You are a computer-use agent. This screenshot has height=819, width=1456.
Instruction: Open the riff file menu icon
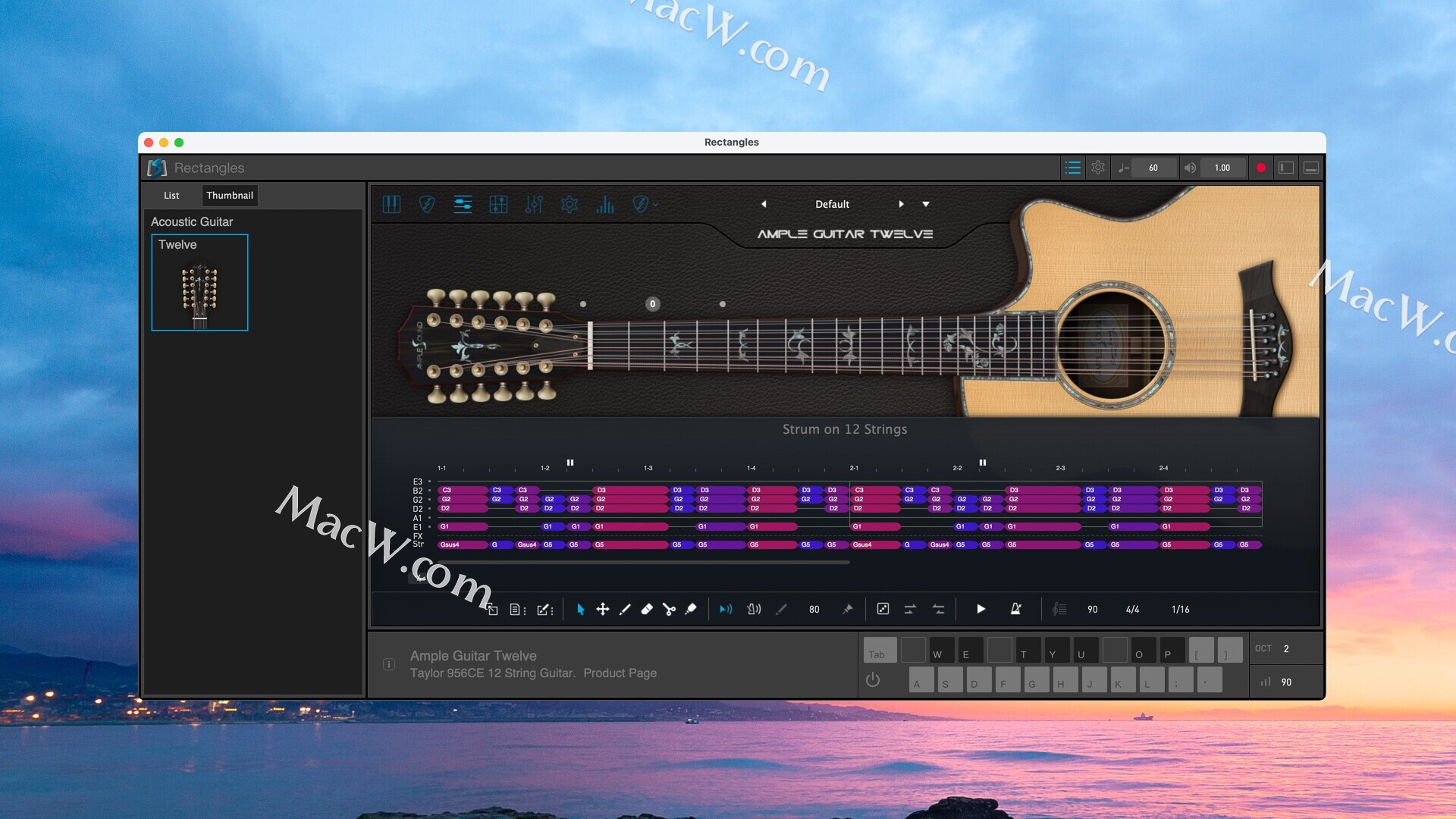pyautogui.click(x=518, y=609)
